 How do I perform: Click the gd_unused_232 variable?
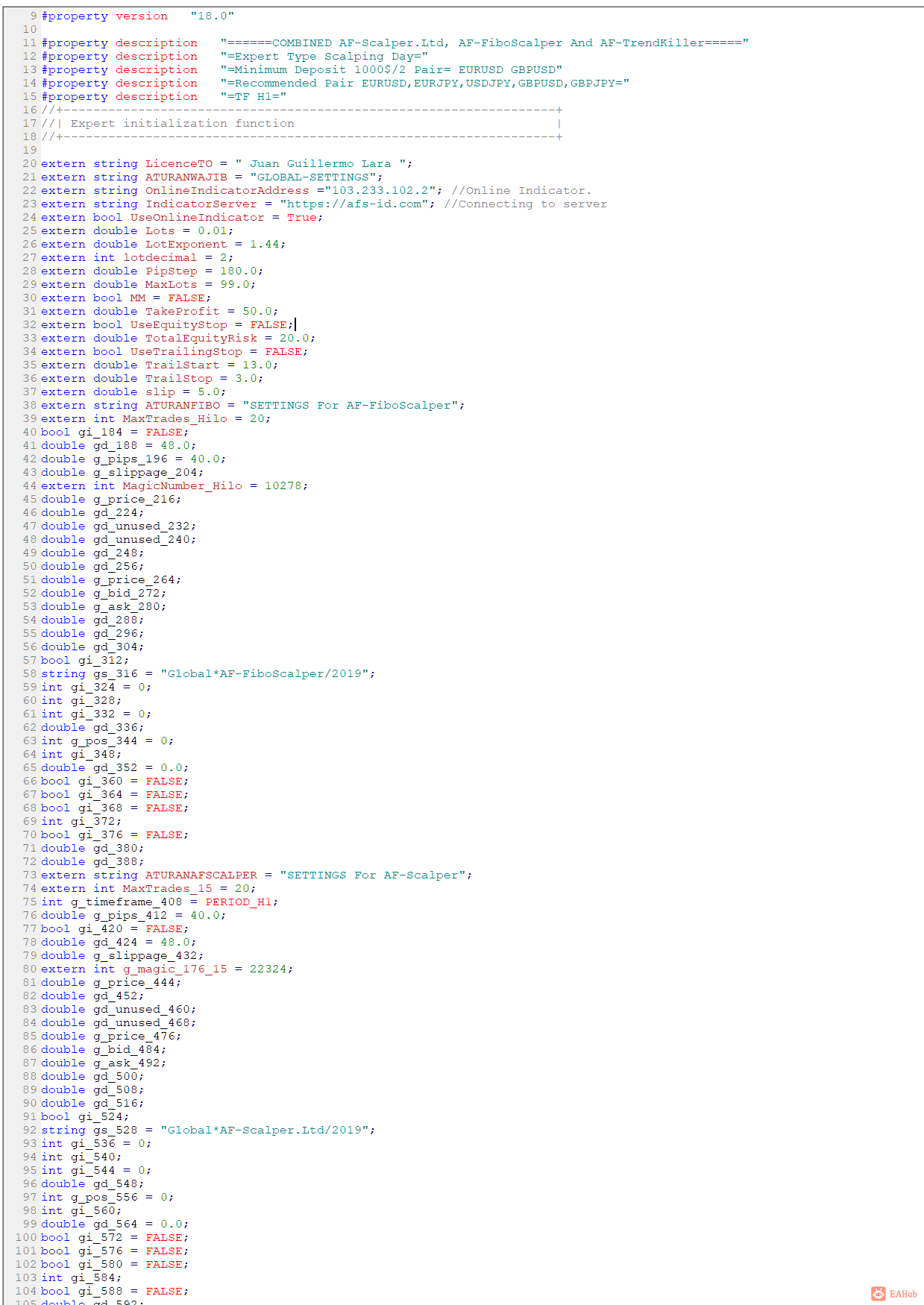(x=141, y=526)
